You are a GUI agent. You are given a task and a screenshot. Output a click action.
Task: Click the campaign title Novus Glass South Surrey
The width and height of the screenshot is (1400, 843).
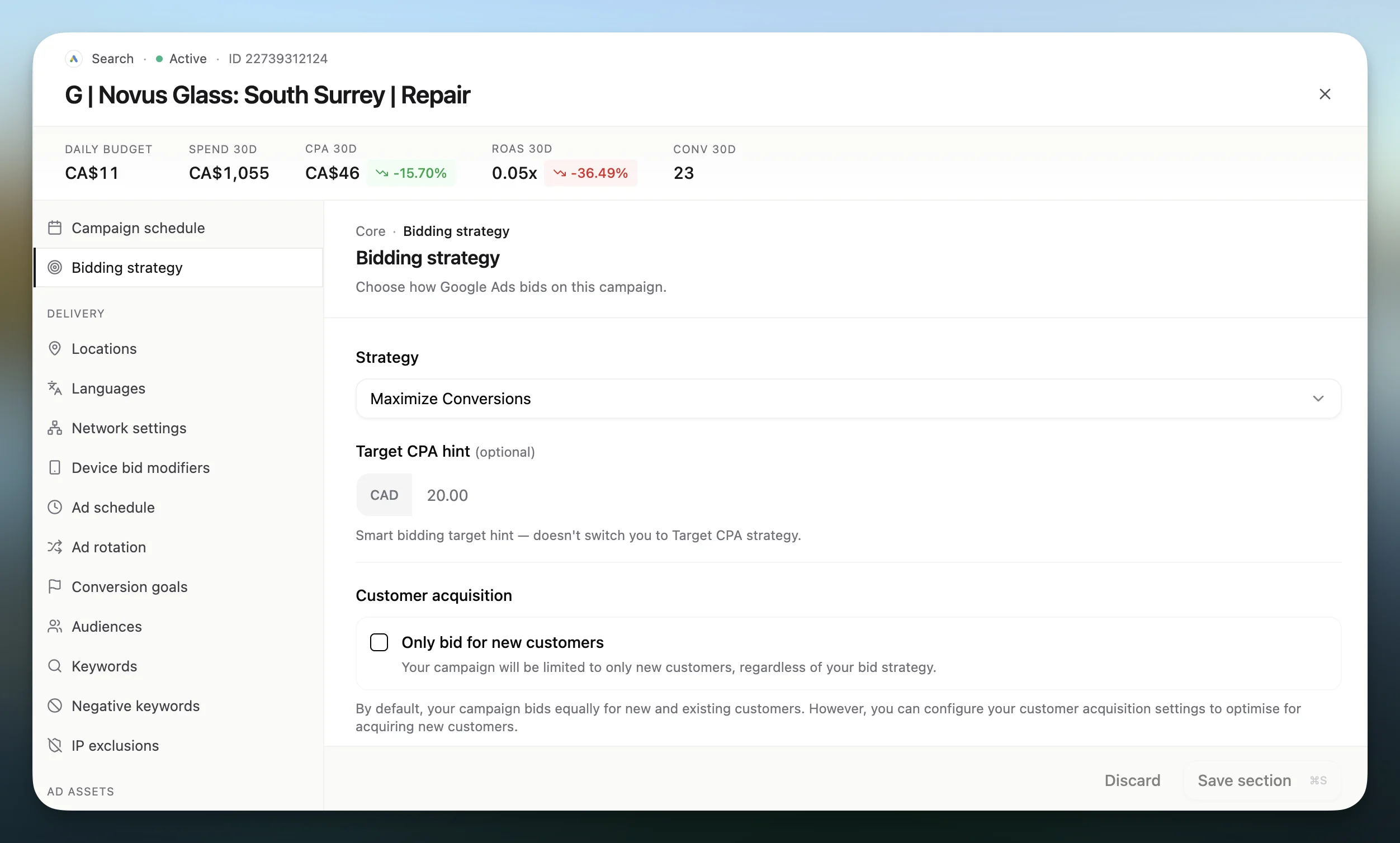coord(268,95)
